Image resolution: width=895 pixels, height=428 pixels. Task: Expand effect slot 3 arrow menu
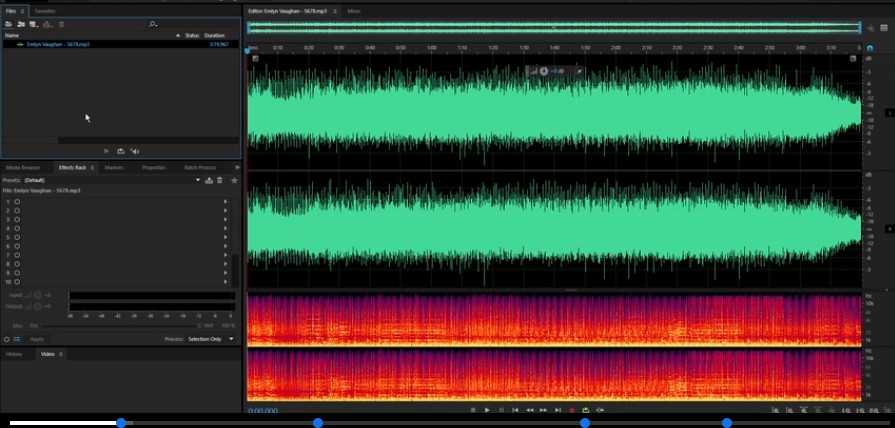pyautogui.click(x=225, y=219)
